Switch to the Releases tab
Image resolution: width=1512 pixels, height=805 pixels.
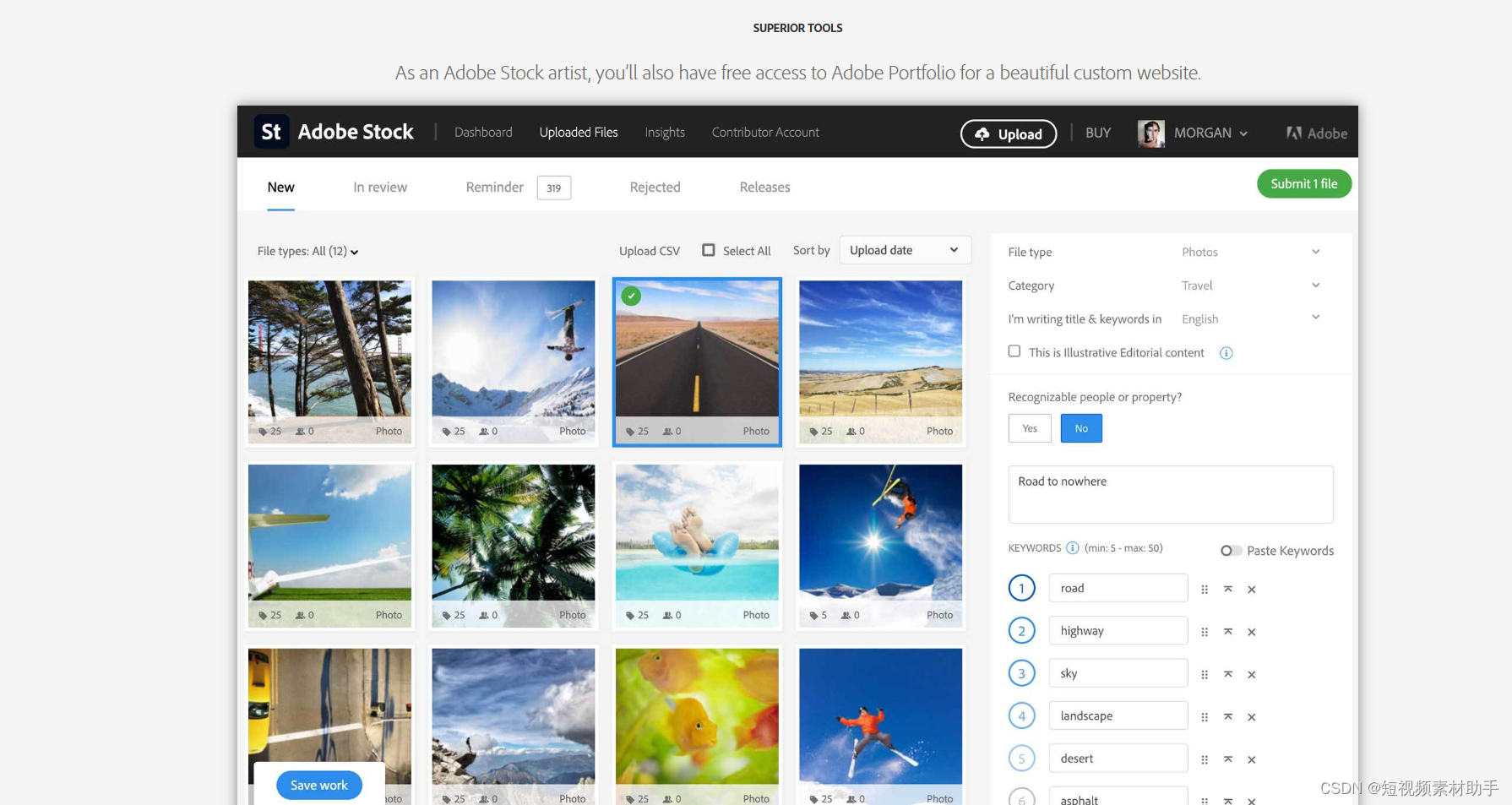[x=764, y=188]
